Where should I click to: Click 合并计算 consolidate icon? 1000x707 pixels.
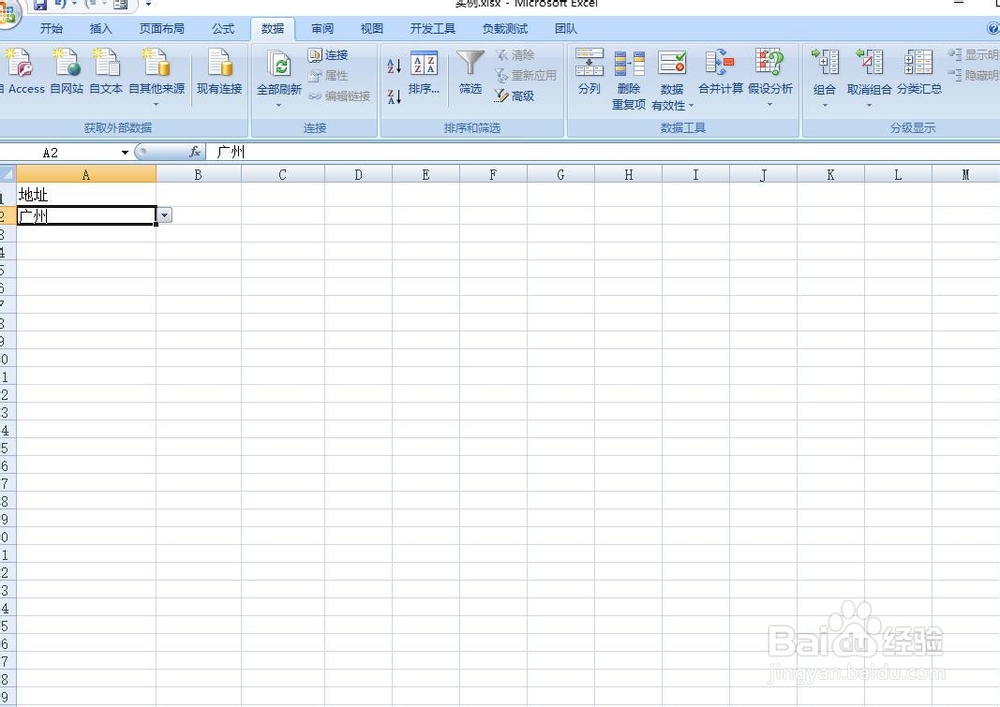point(720,62)
